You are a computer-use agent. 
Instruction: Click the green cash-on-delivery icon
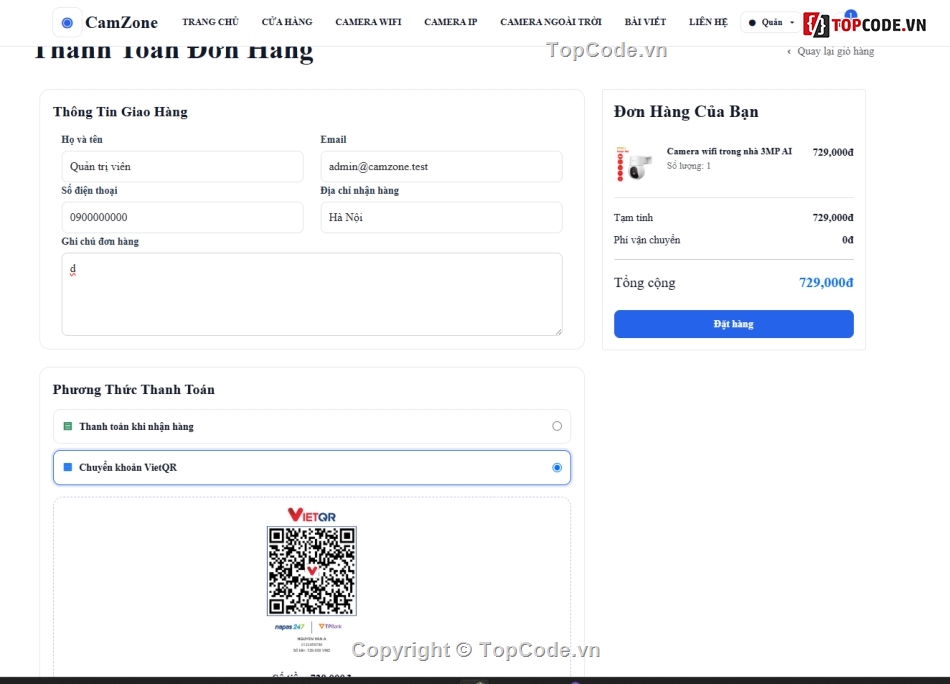click(x=68, y=427)
